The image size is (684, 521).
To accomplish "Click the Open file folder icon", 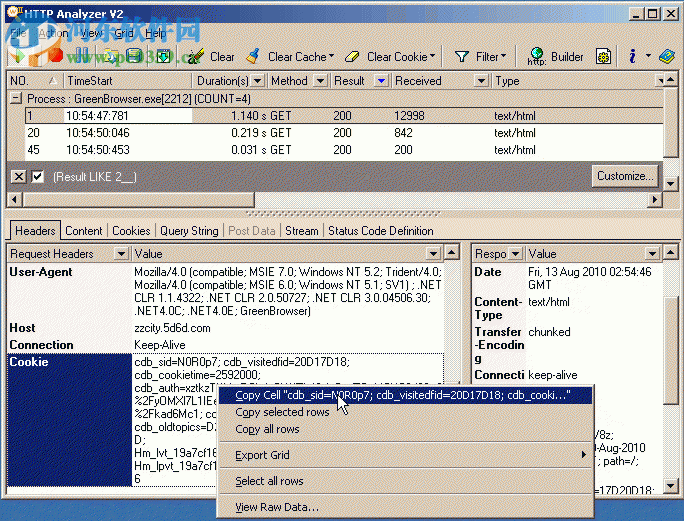I will click(110, 57).
